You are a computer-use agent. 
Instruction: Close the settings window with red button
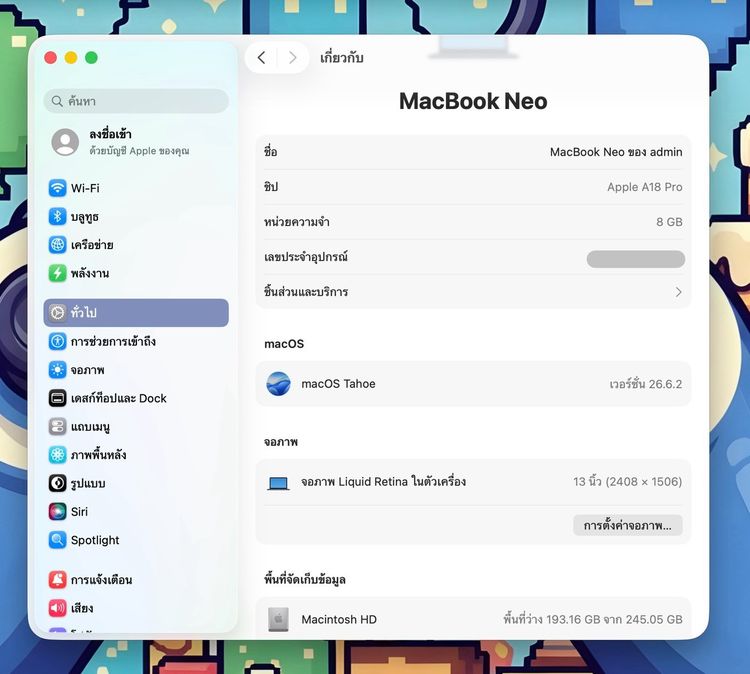click(51, 58)
